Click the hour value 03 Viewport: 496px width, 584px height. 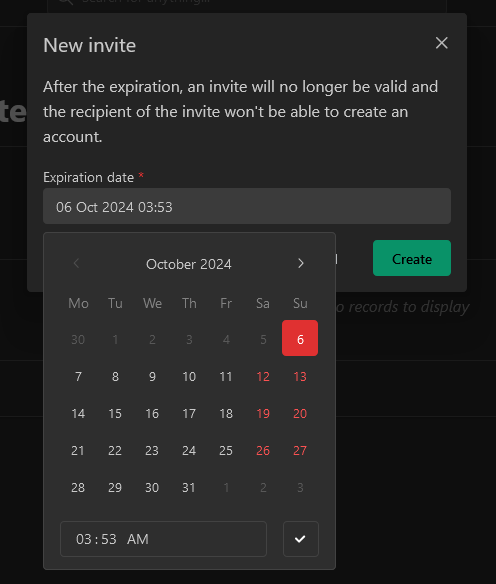click(x=83, y=539)
